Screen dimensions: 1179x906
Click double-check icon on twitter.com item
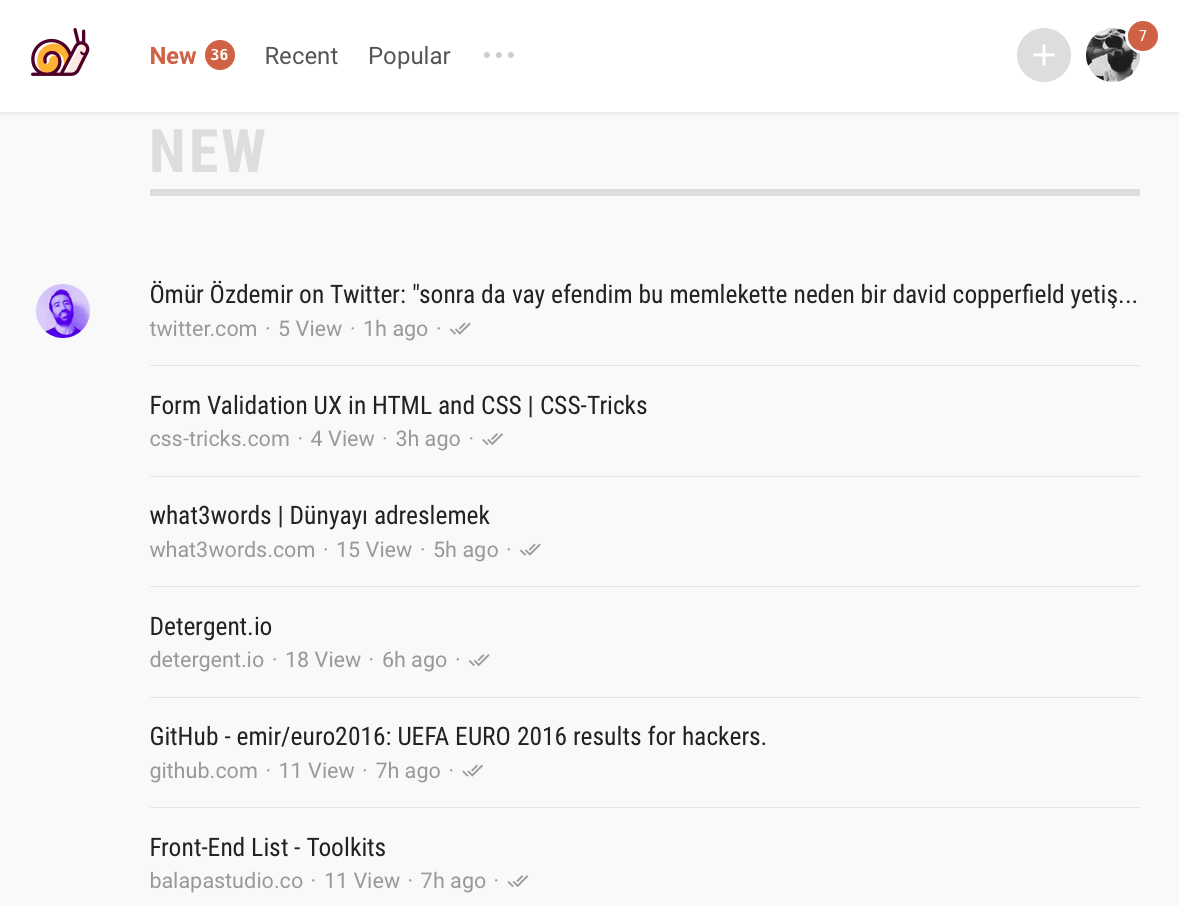click(x=460, y=329)
